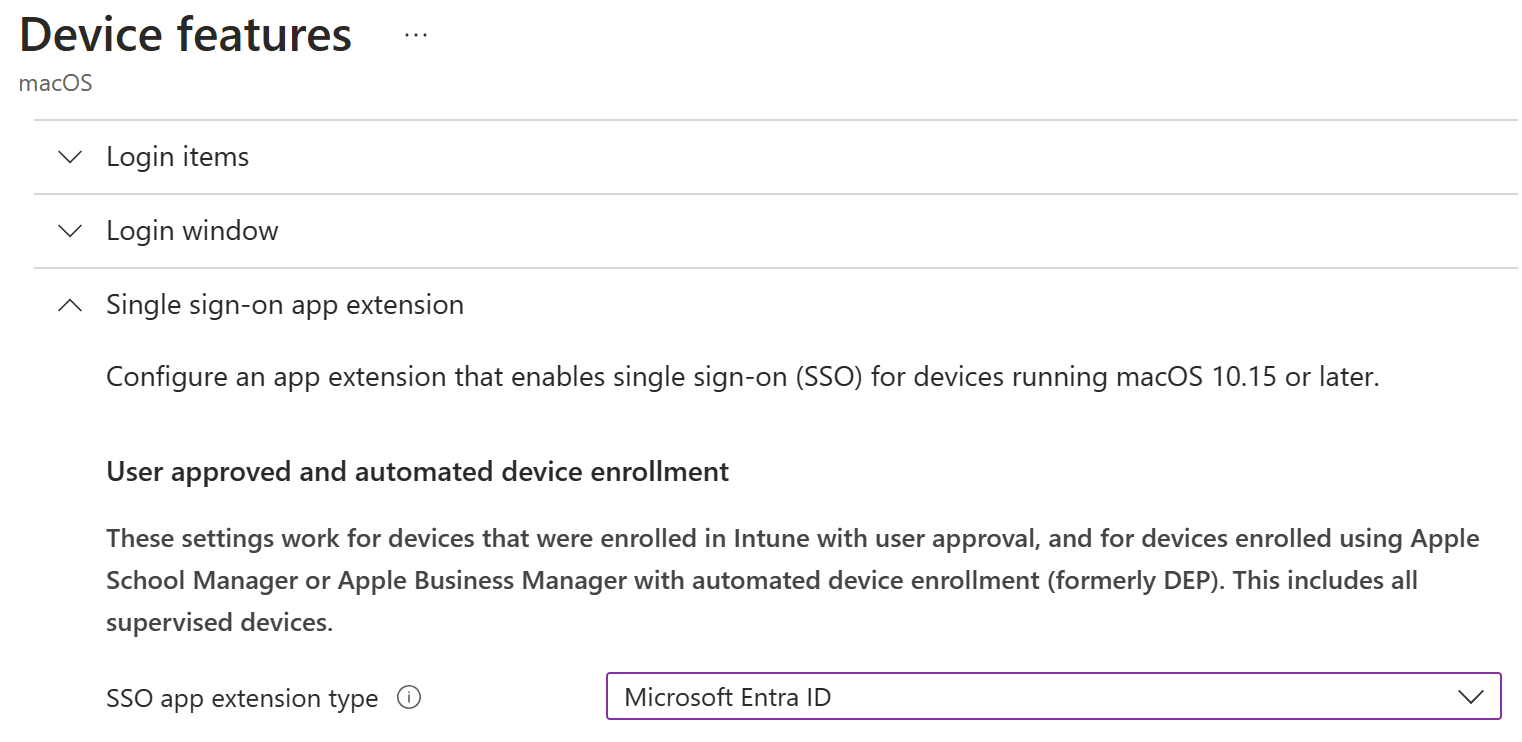Click the dropdown arrow inside the SSO type field
The height and width of the screenshot is (742, 1522).
click(x=1469, y=696)
